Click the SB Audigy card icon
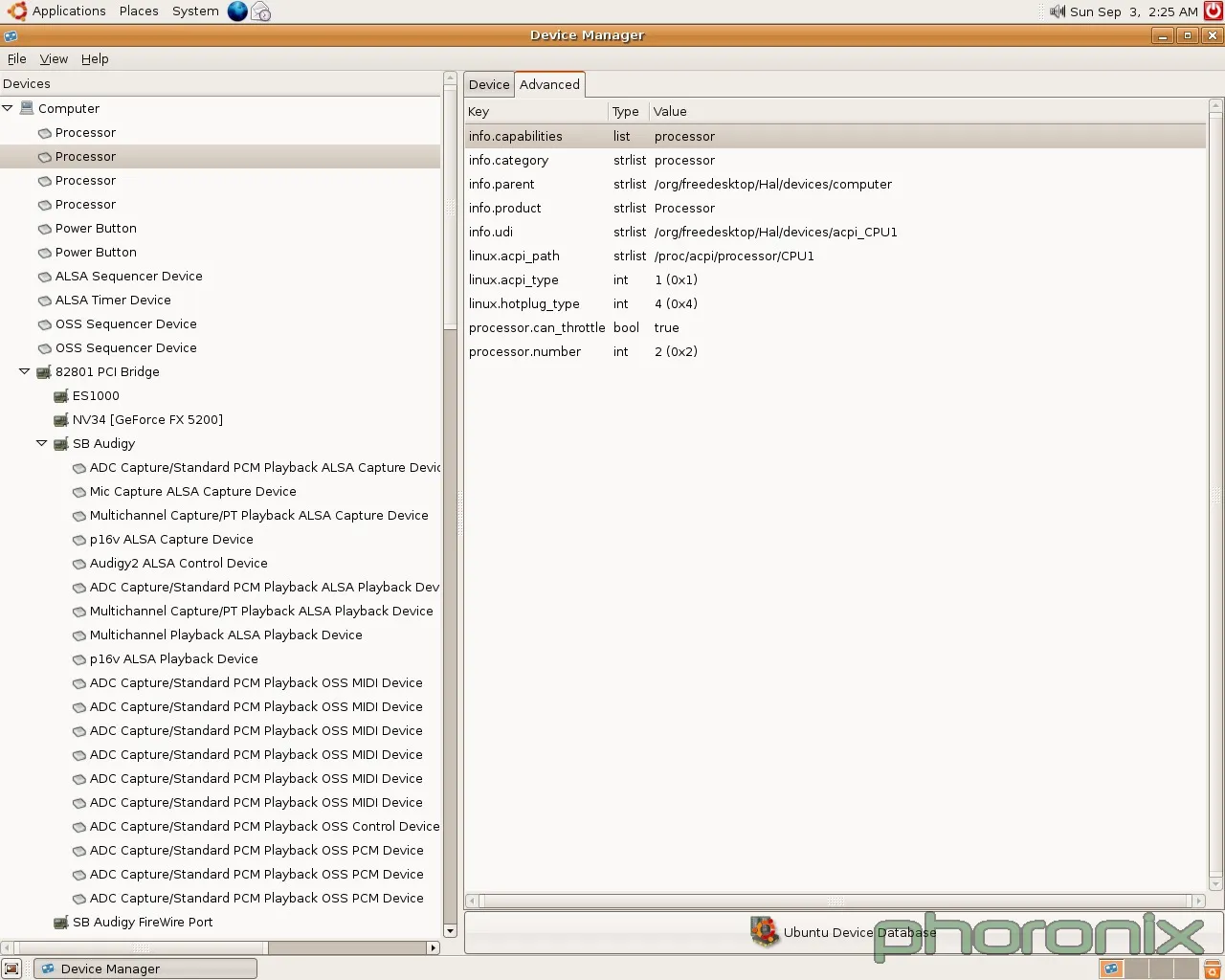Screen dimensions: 1225x980 61,444
